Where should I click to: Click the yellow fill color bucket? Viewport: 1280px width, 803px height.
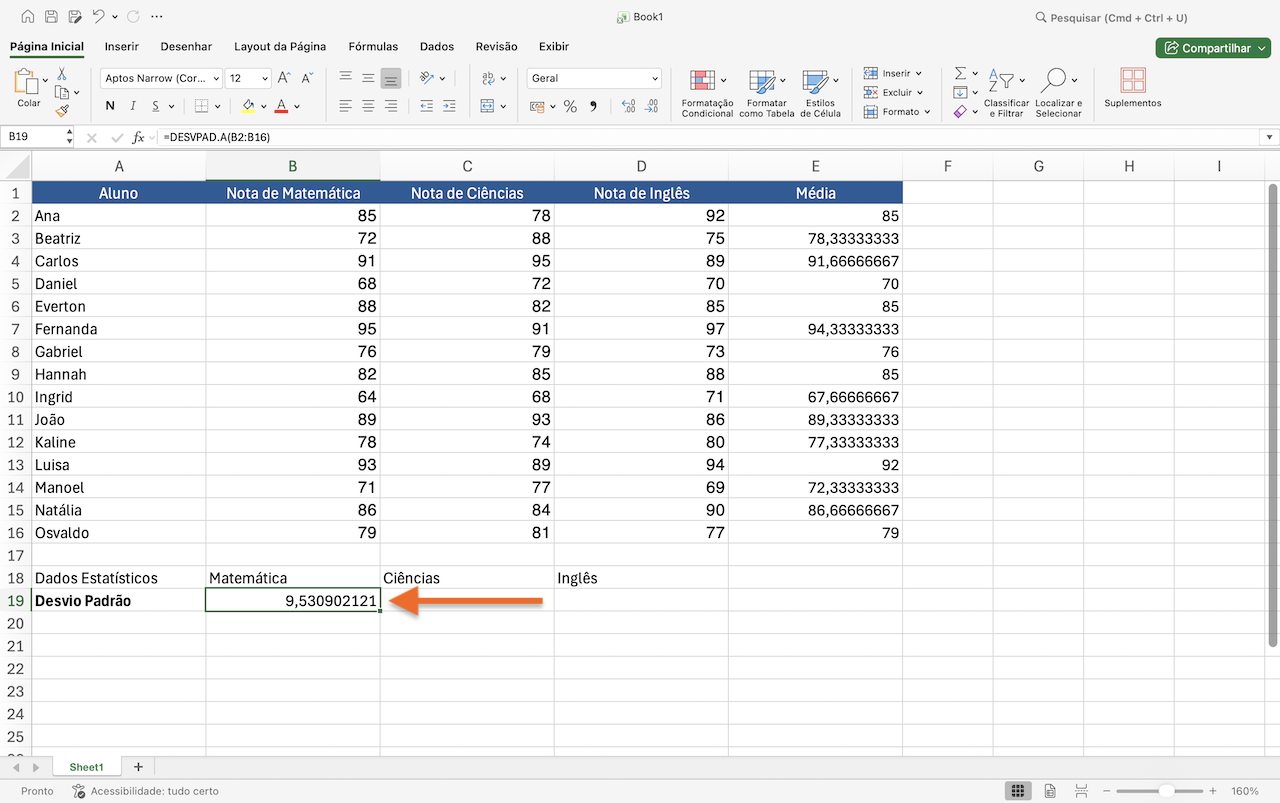click(x=248, y=106)
